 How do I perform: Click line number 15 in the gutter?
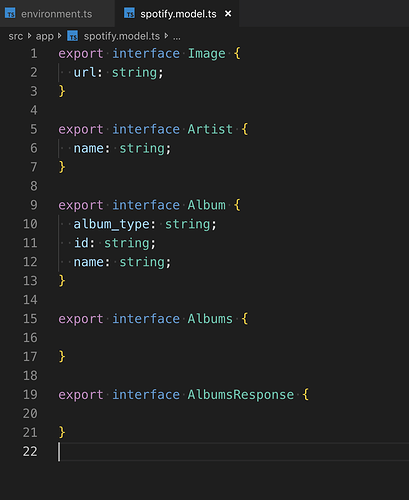click(x=30, y=319)
